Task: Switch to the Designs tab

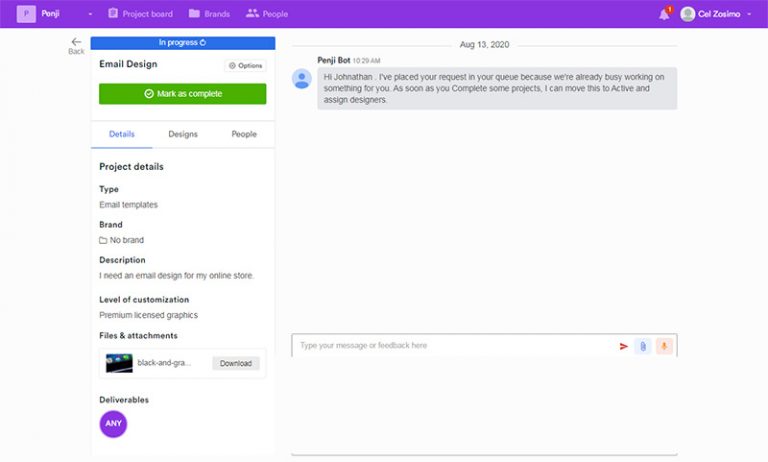Action: (x=183, y=134)
